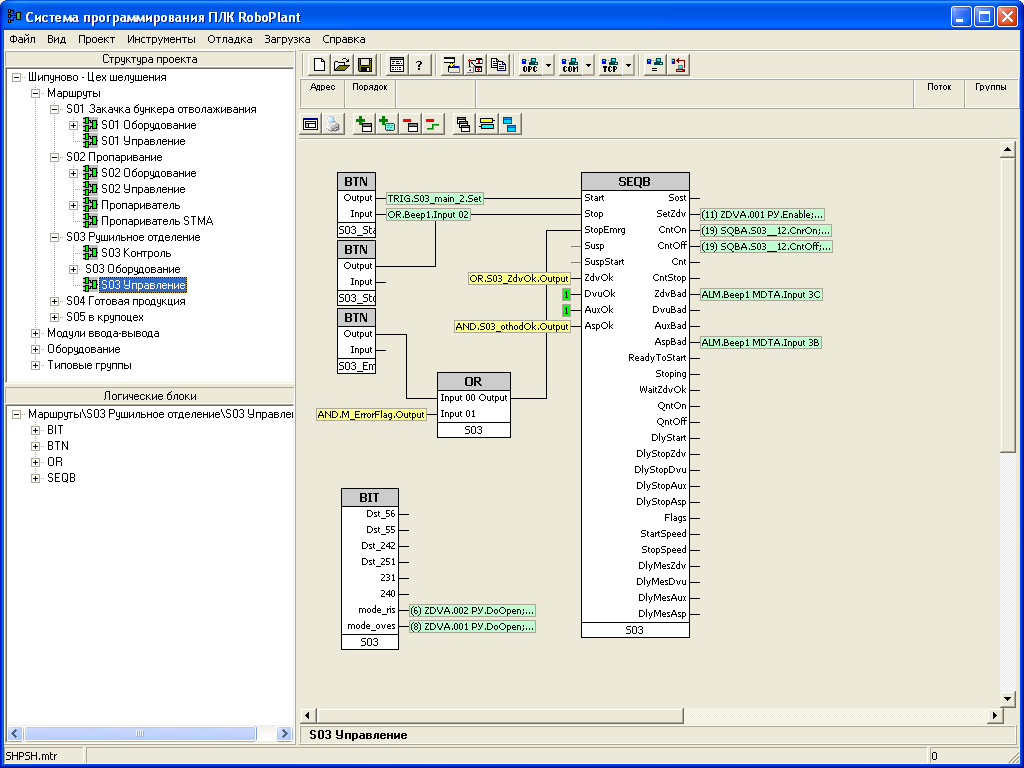The height and width of the screenshot is (768, 1024).
Task: Collapse the S02 Пропаривание tree node
Action: [55, 157]
